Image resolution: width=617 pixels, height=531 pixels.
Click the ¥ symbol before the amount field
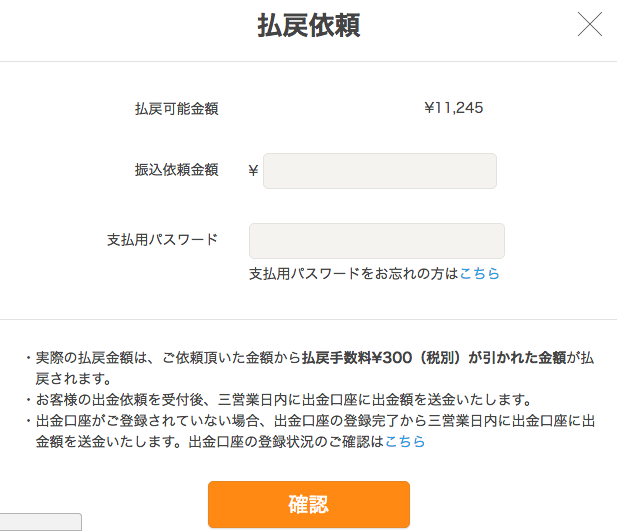click(x=253, y=171)
